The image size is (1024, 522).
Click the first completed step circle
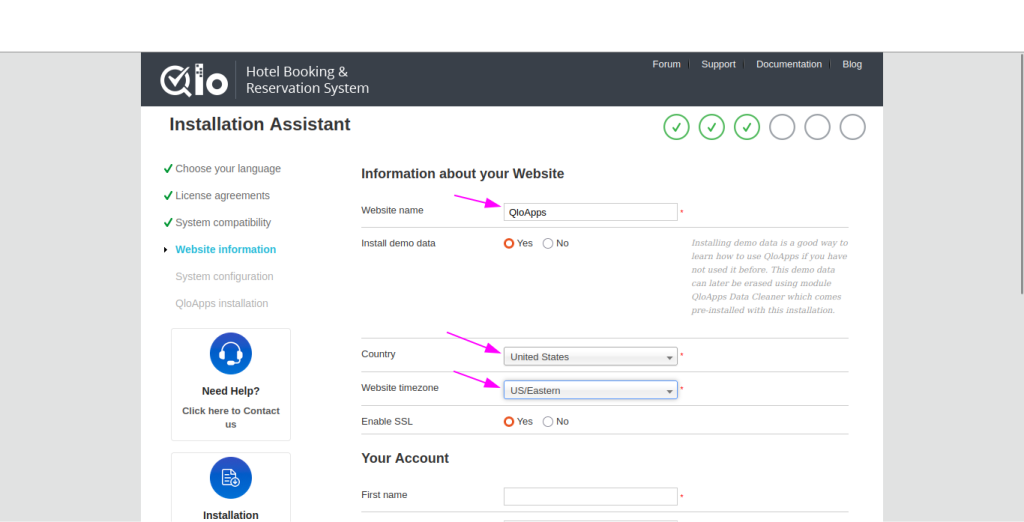(677, 127)
